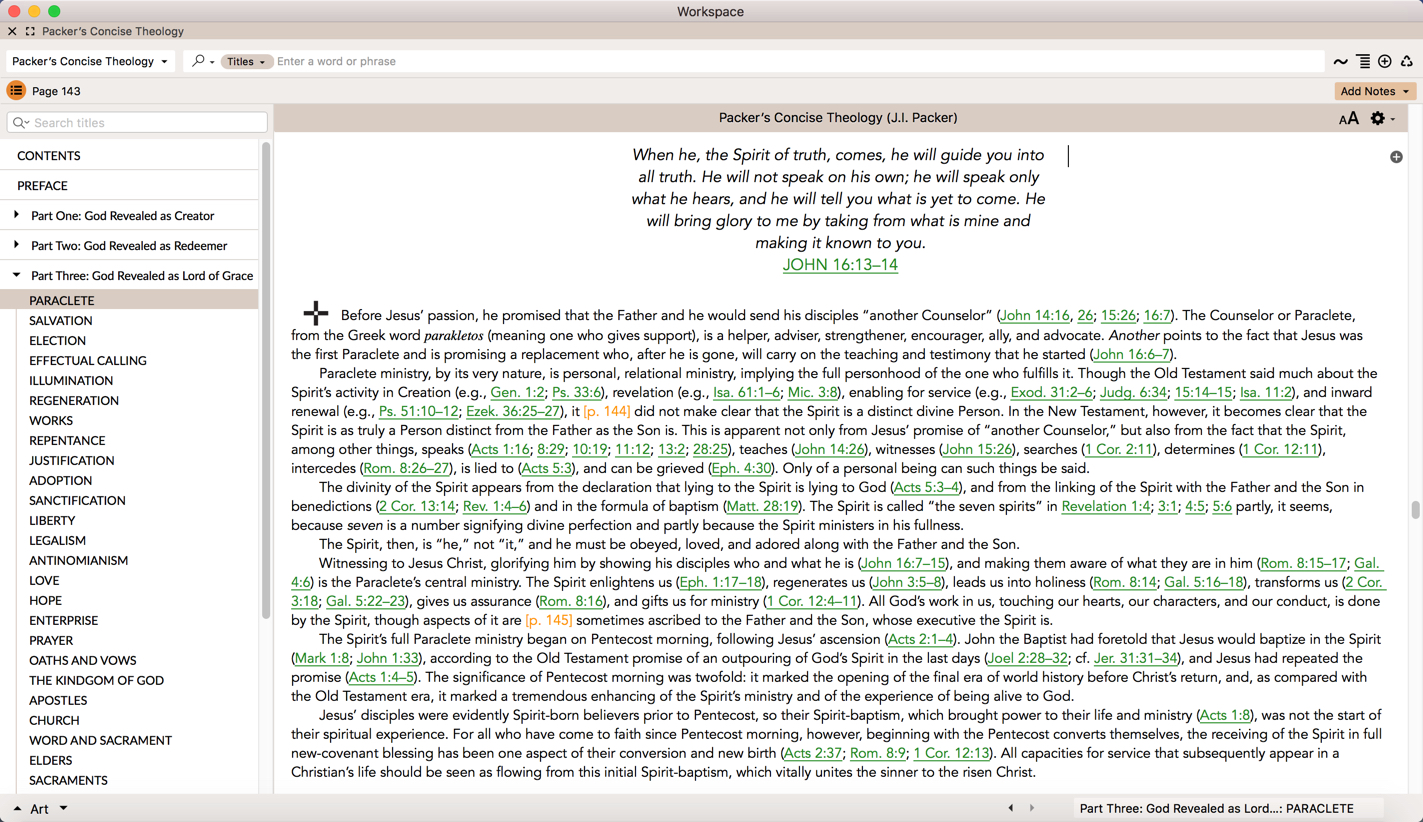Click the Page 143 label
Screen dimensions: 1423x822
point(56,91)
